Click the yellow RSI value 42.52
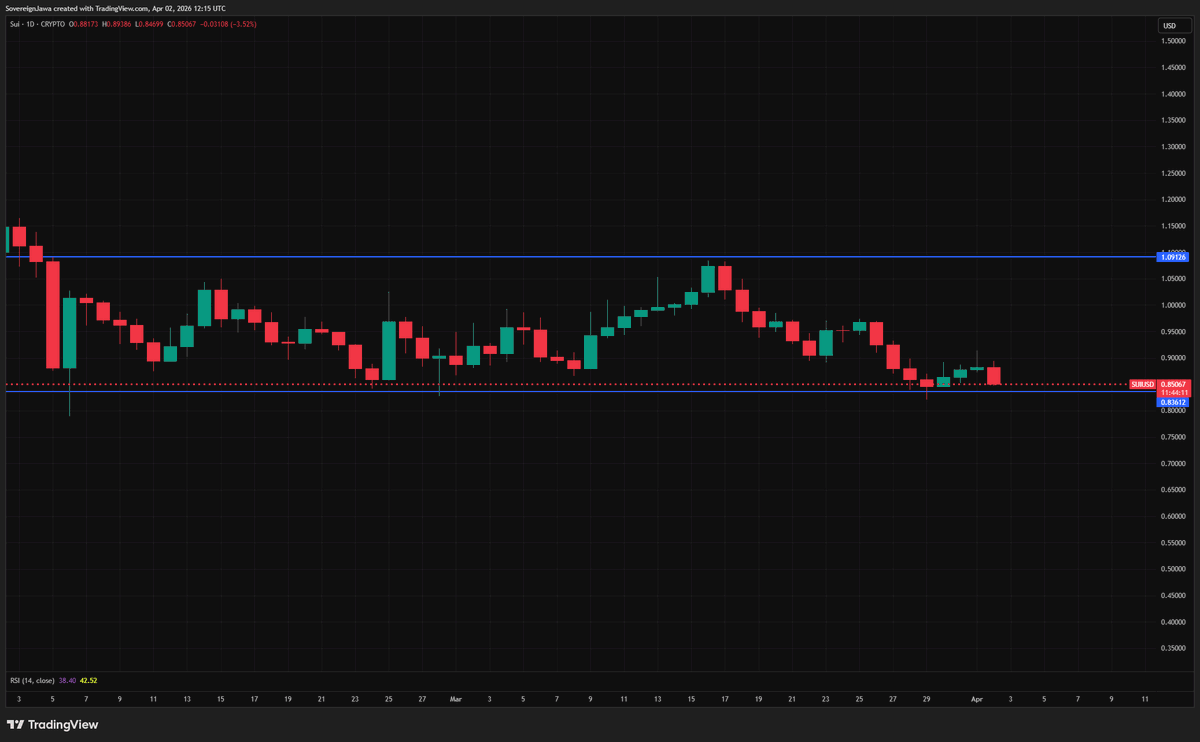Screen dimensions: 1200x742 point(88,680)
